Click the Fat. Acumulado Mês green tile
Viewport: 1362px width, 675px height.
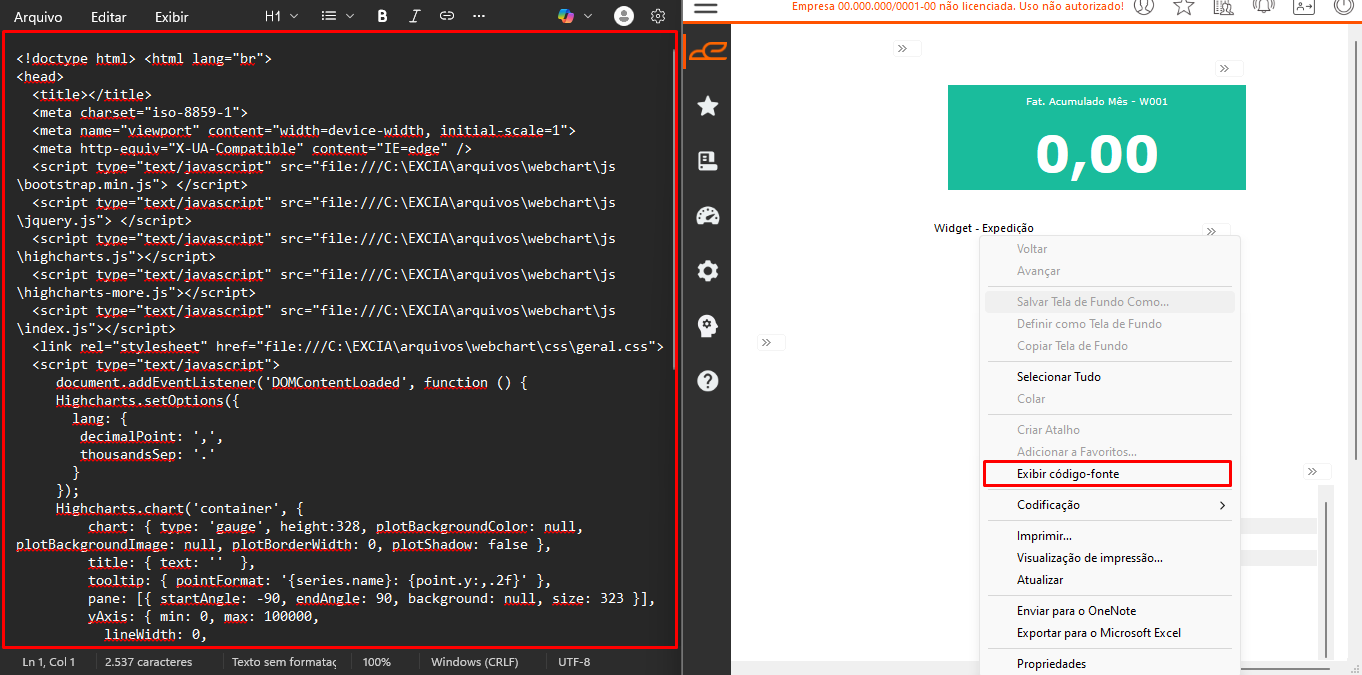(1096, 137)
